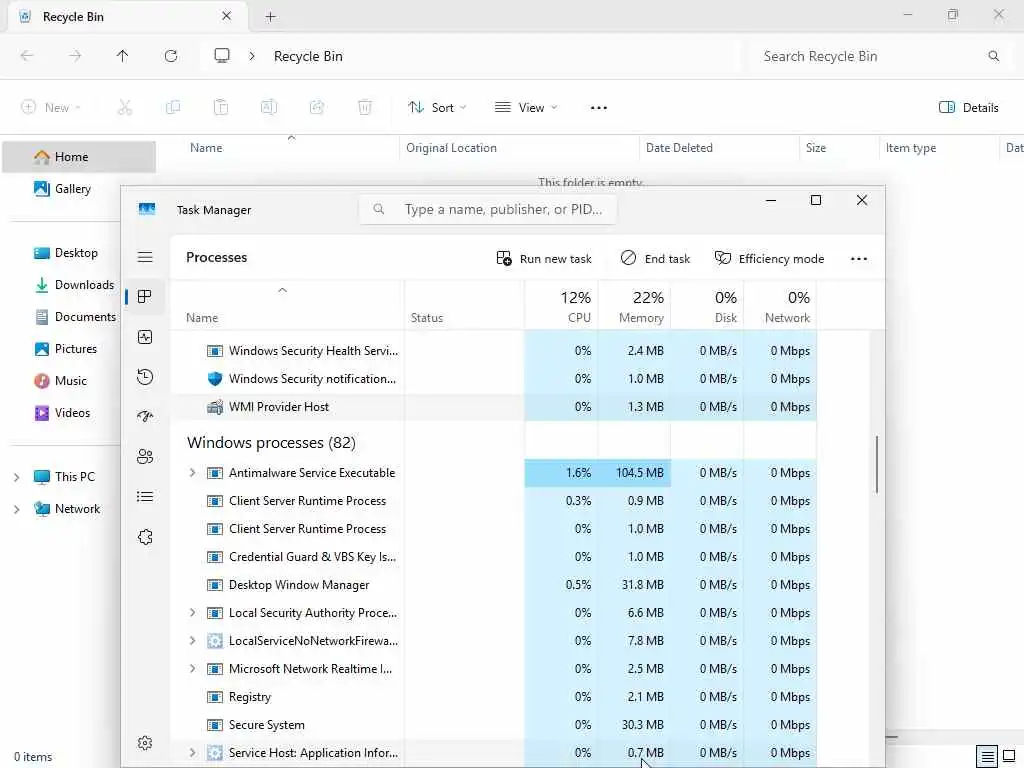Select Client Server Runtime Process using 0.3% CPU

494,501
